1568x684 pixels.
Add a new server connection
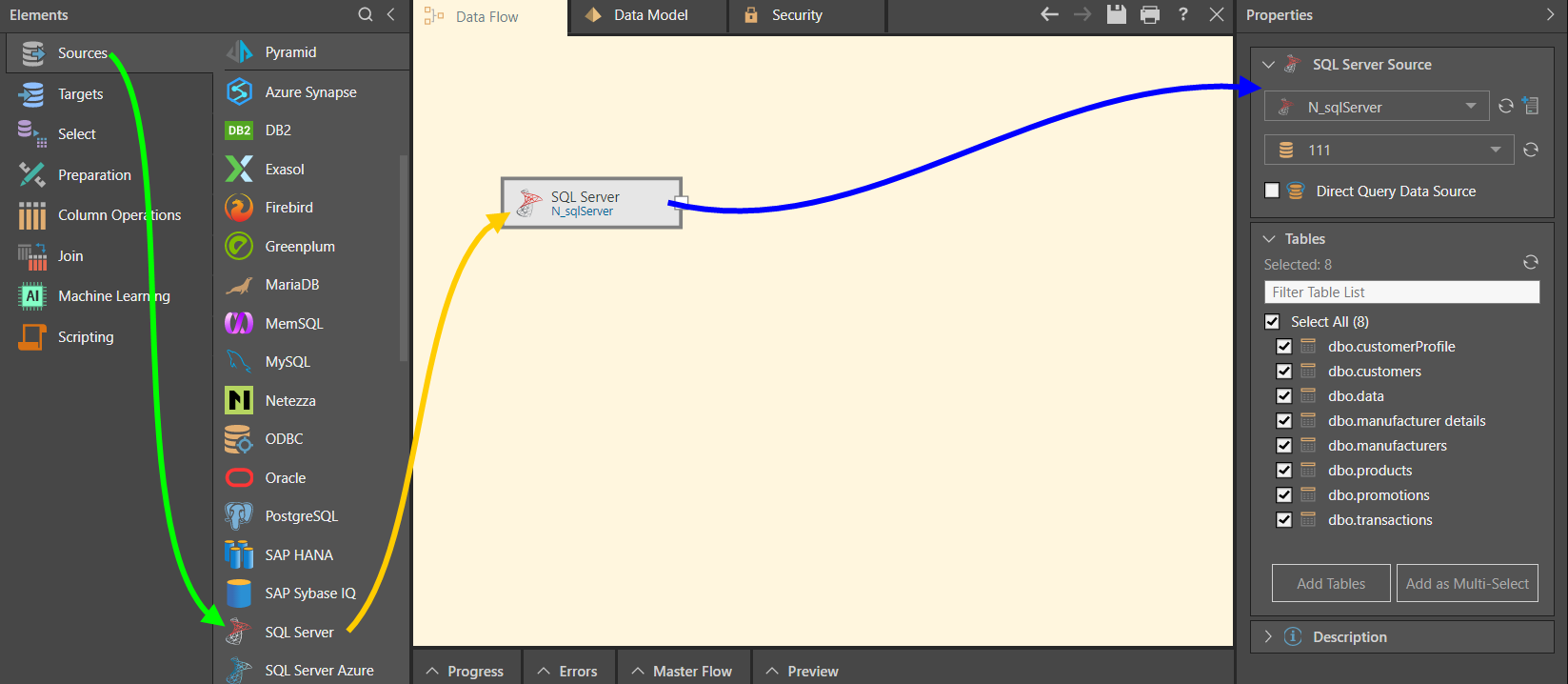tap(1531, 106)
